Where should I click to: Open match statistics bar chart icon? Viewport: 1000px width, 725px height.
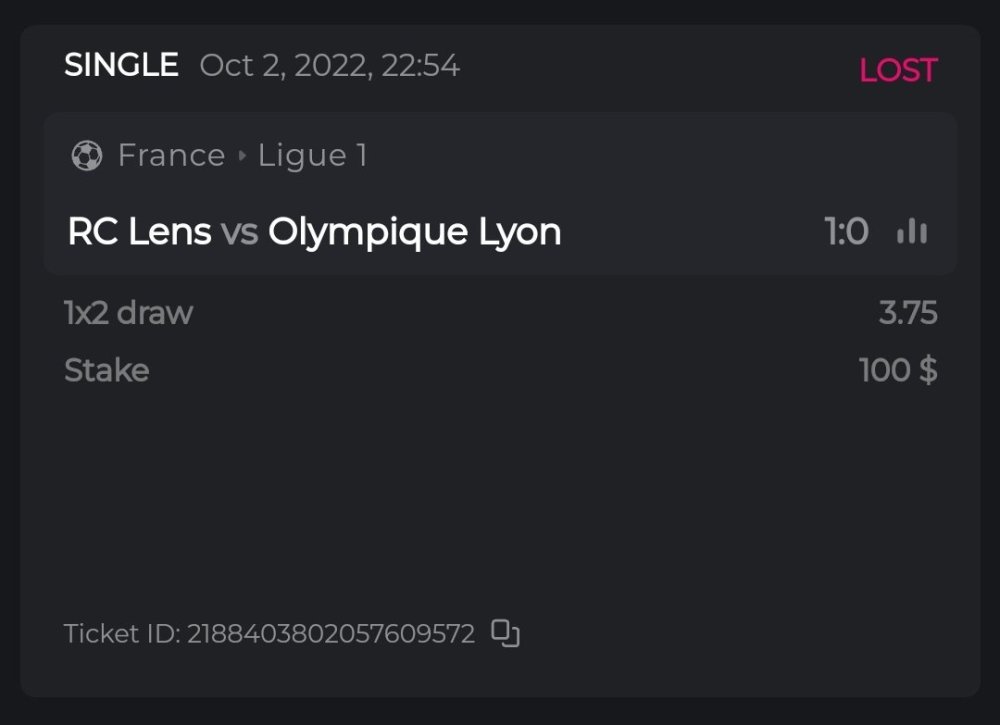click(911, 232)
